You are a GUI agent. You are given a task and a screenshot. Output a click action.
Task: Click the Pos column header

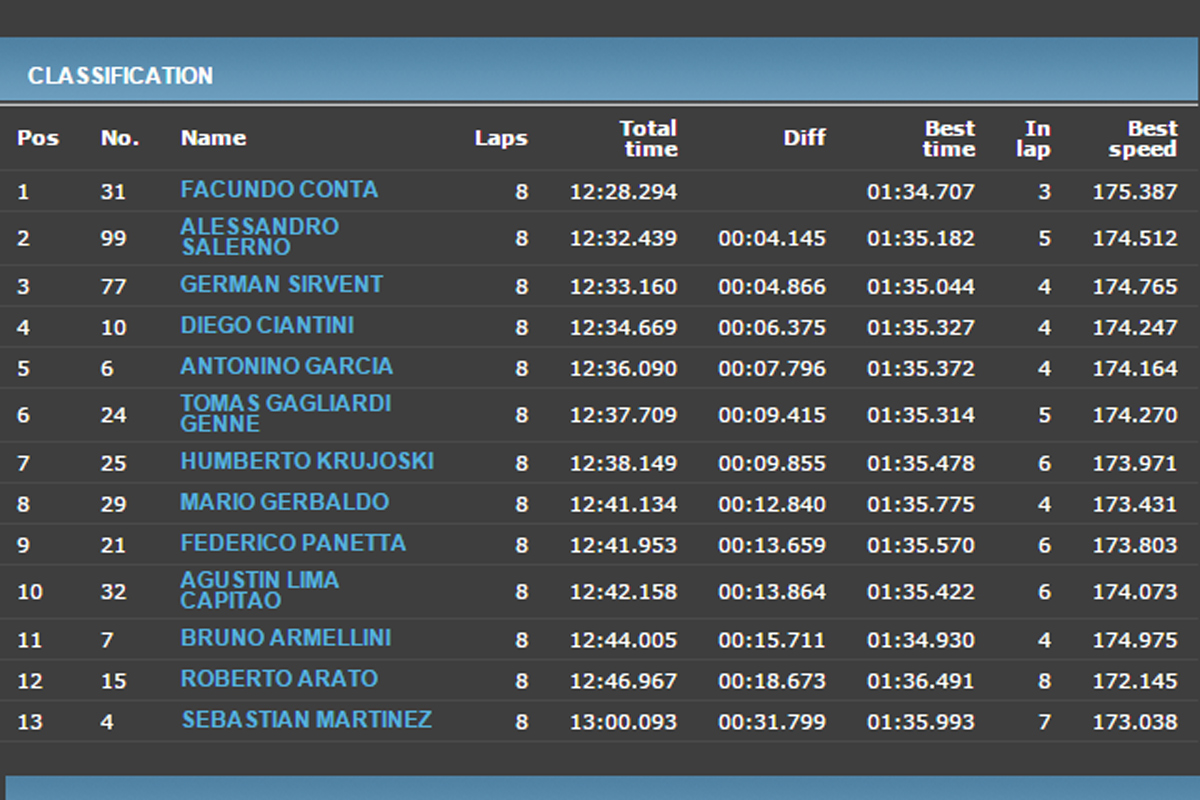[x=38, y=138]
